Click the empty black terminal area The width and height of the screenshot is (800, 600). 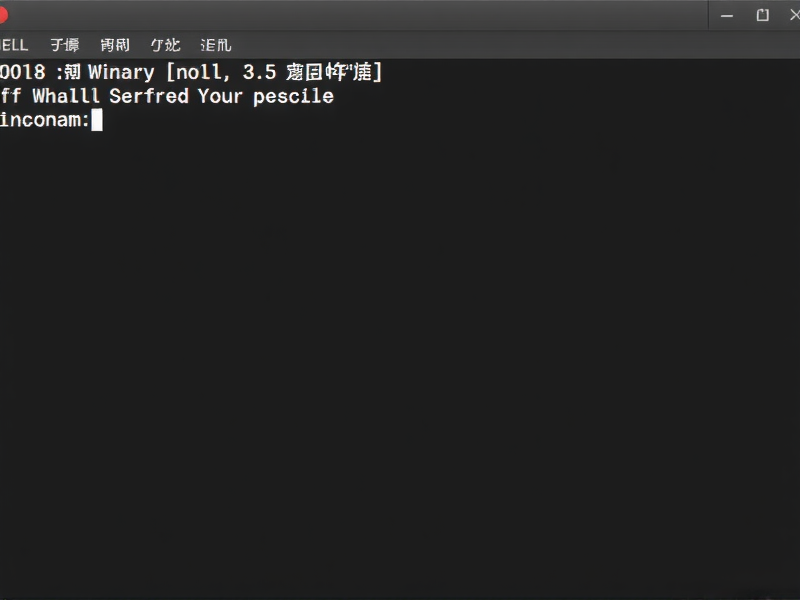400,350
